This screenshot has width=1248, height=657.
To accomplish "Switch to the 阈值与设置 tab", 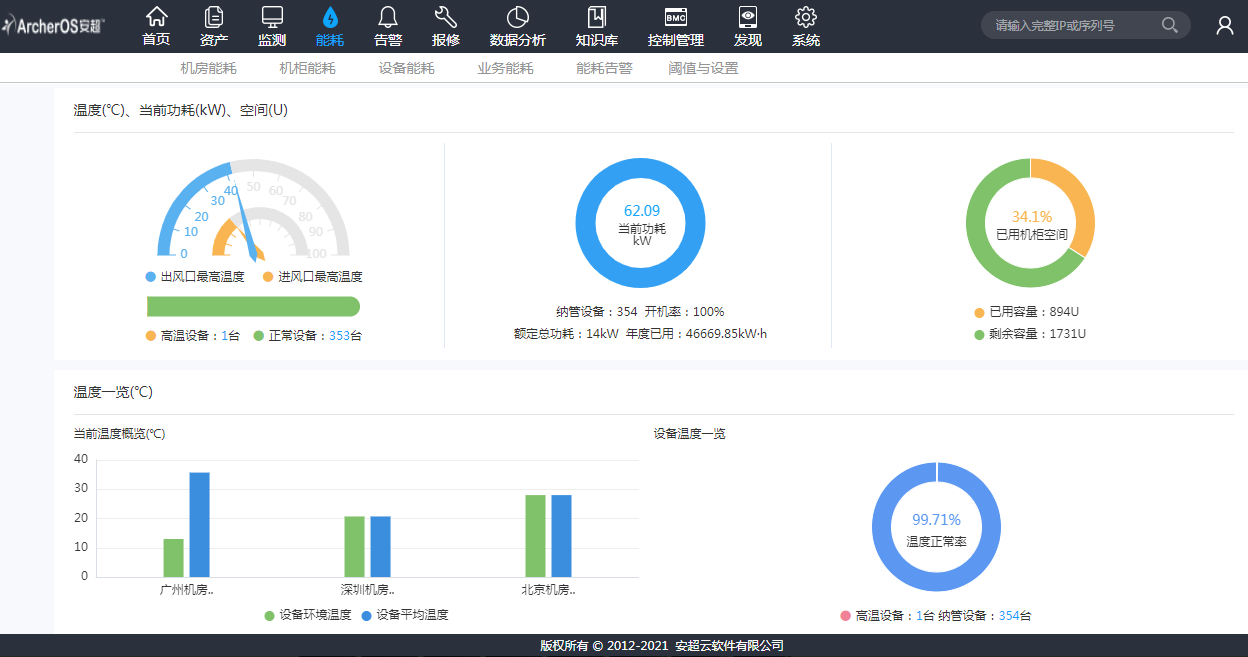I will (x=703, y=68).
